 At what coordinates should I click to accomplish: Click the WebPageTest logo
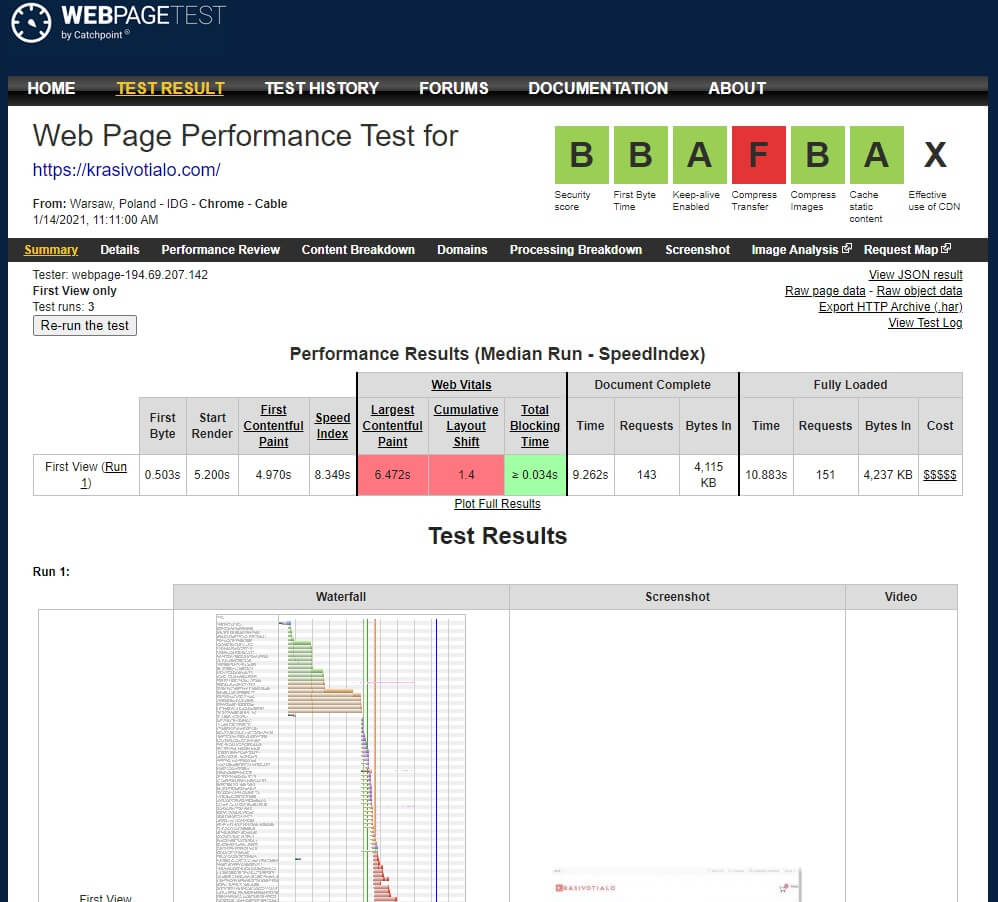(x=118, y=23)
